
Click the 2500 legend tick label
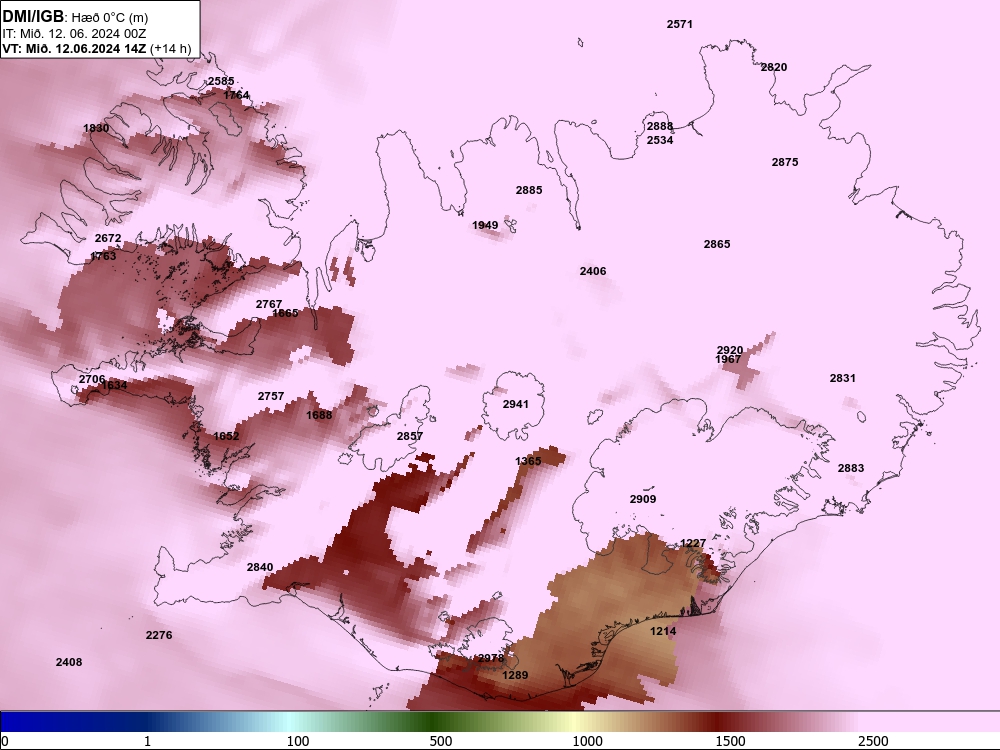tap(873, 741)
